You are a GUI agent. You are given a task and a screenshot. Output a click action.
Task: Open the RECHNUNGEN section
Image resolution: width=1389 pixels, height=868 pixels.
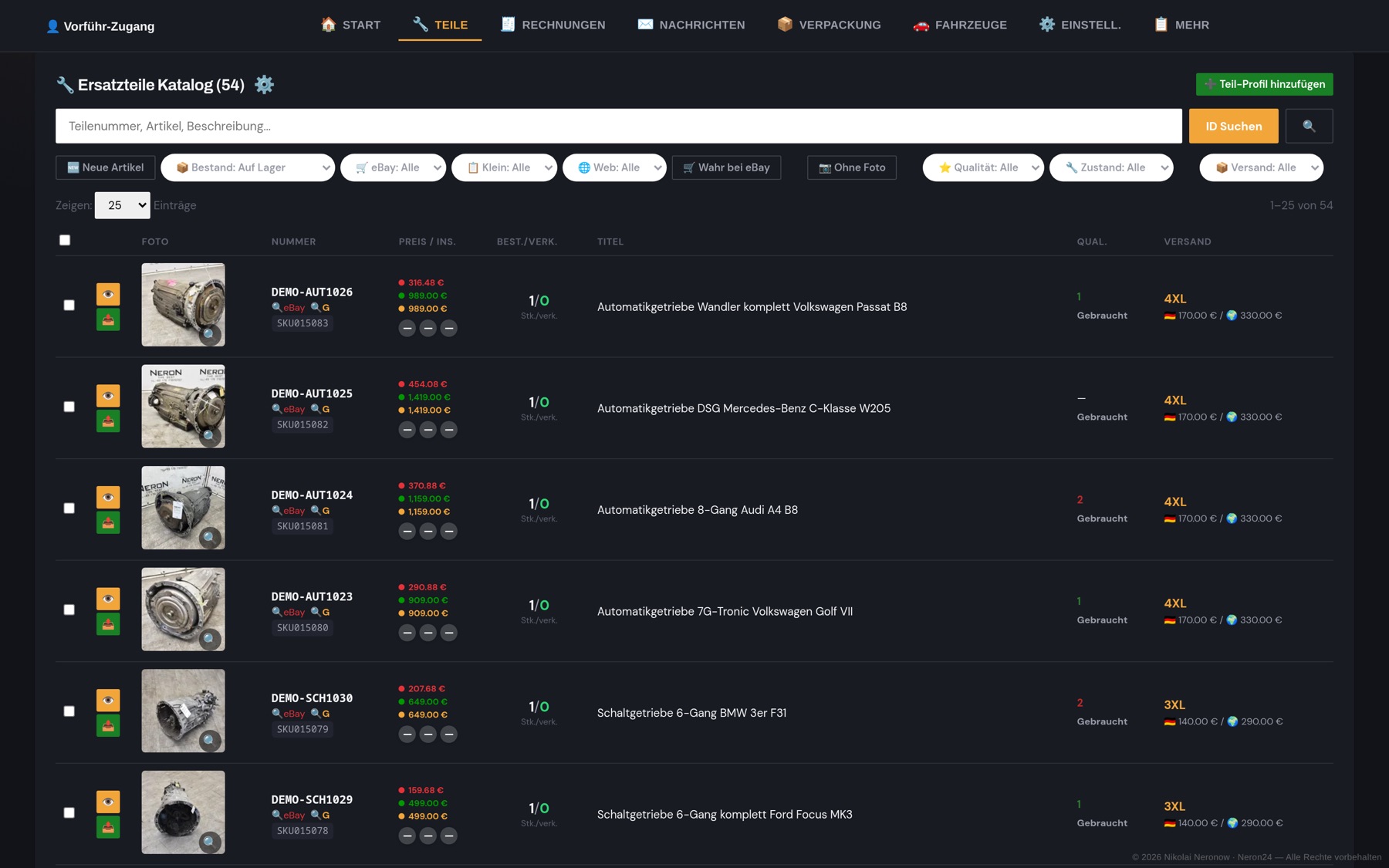(553, 25)
